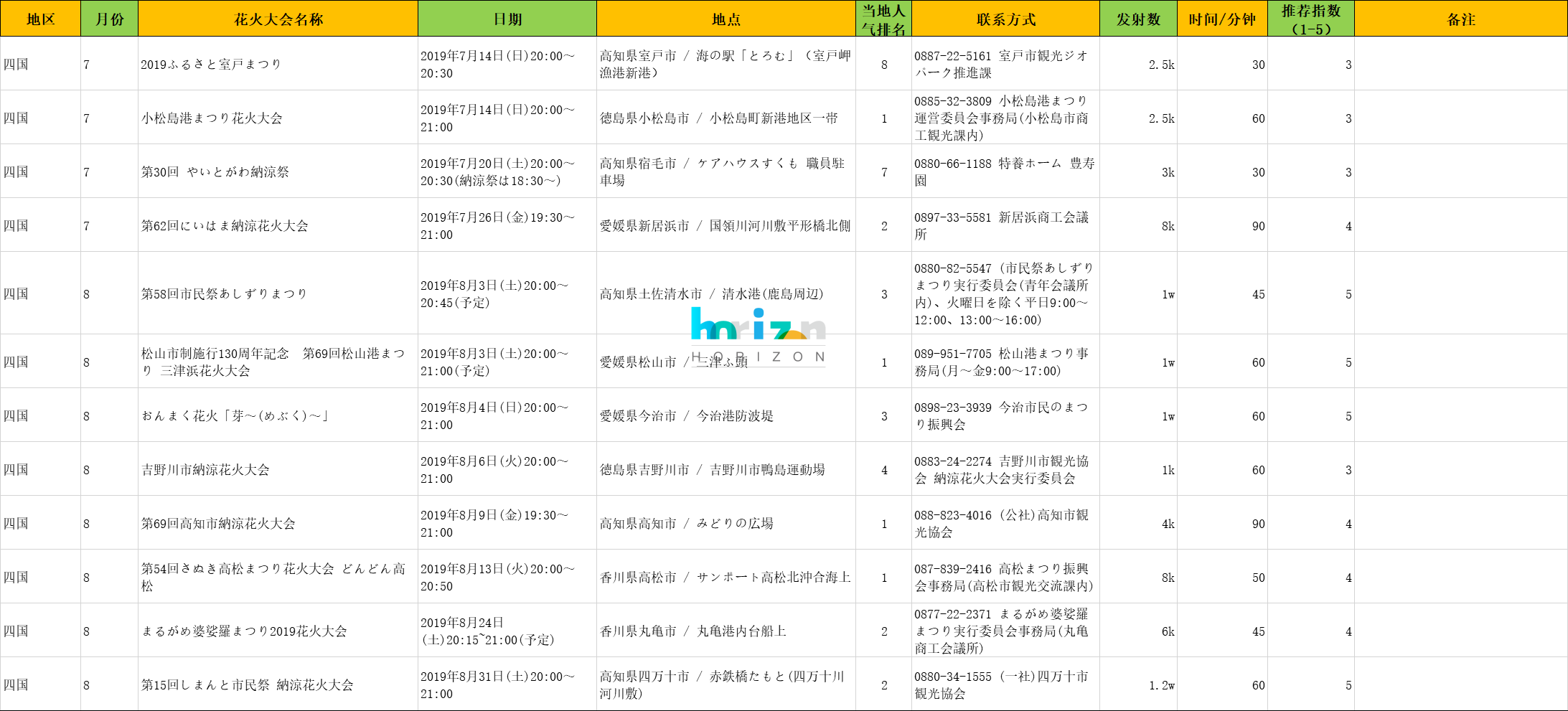
Task: Click cell 第30回 やいとがわ納涼祭
Action: pyautogui.click(x=278, y=171)
